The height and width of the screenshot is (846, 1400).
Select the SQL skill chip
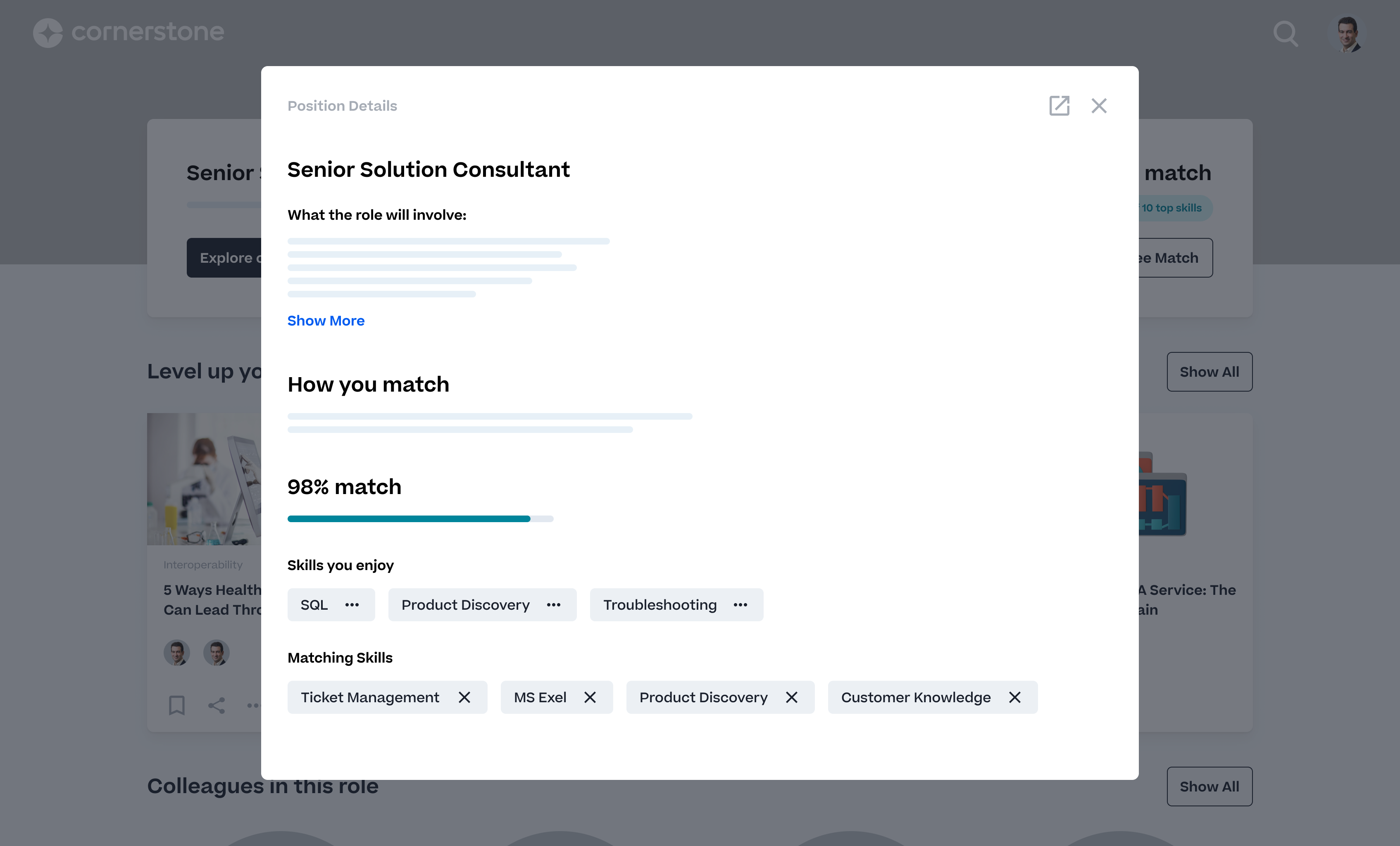[331, 604]
